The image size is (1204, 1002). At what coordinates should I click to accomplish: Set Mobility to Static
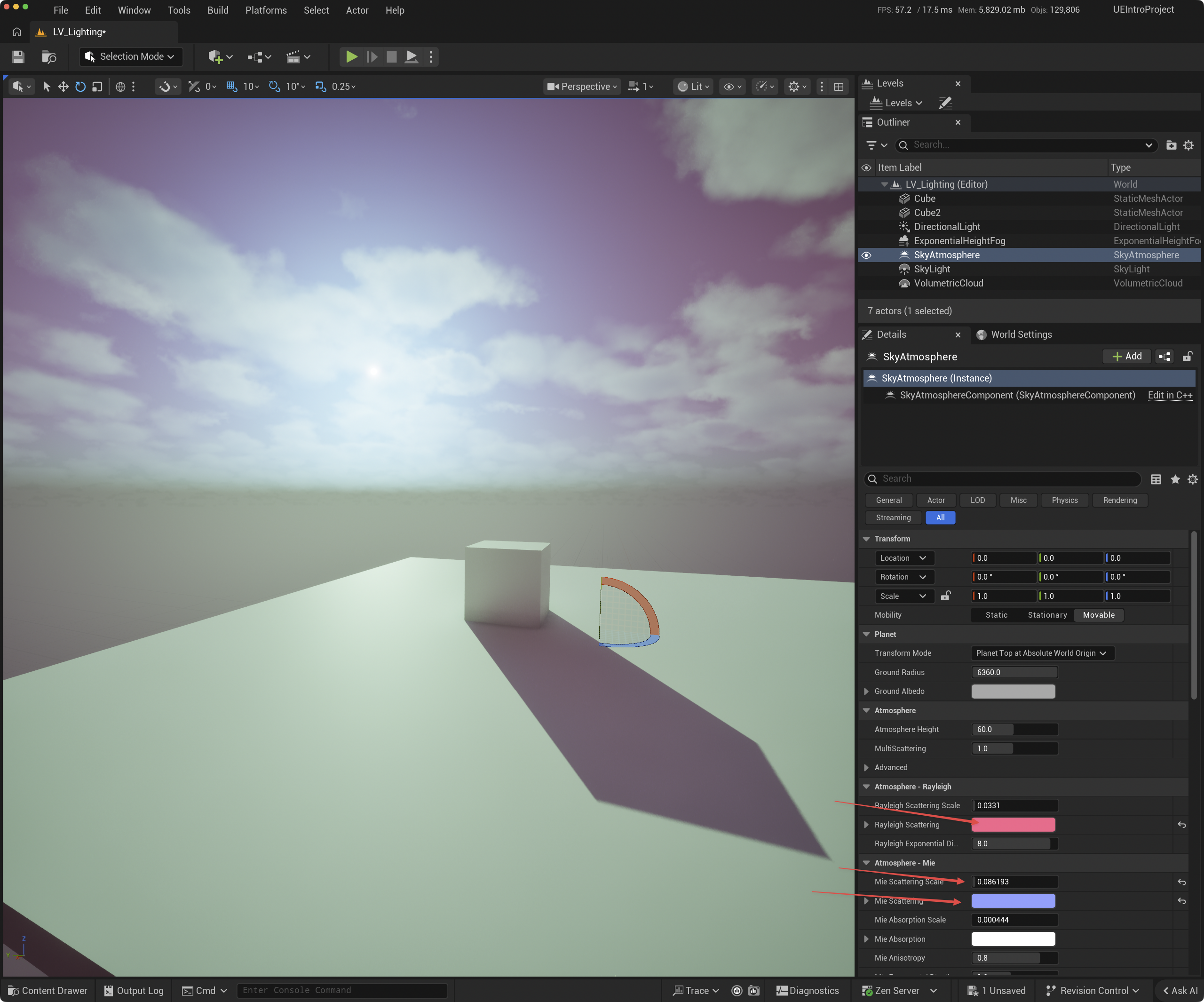997,615
